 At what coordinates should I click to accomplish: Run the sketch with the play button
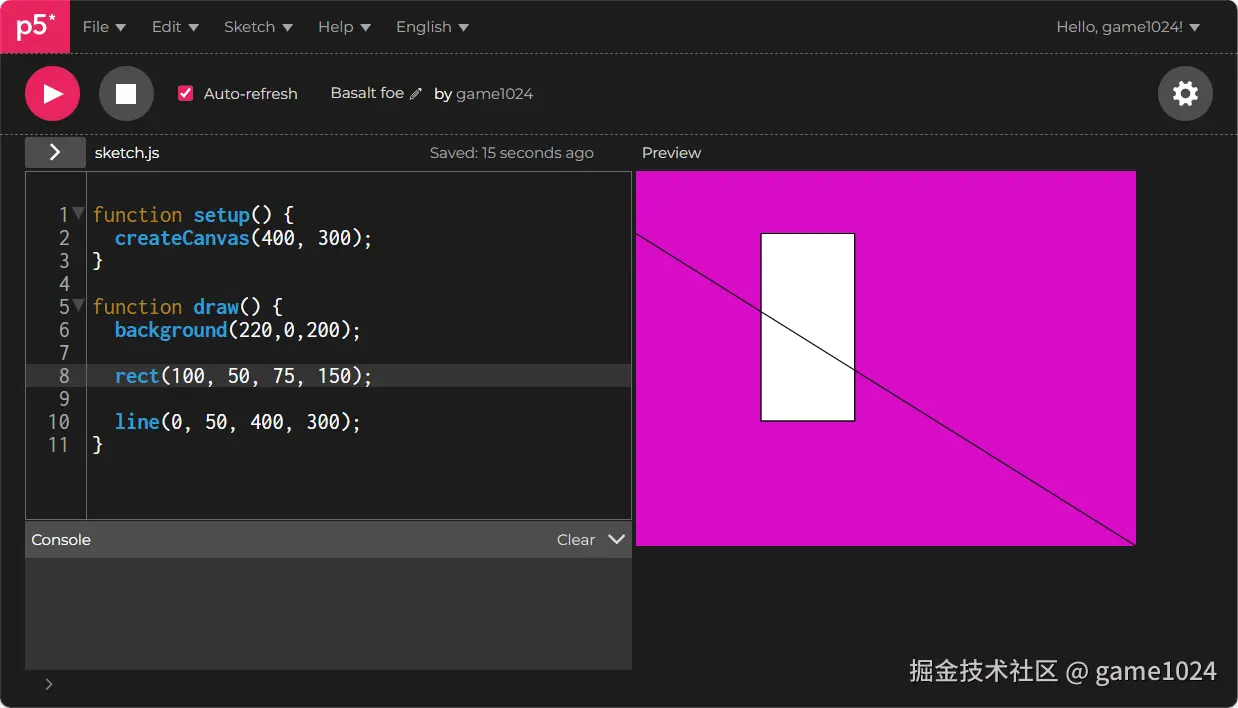tap(52, 94)
